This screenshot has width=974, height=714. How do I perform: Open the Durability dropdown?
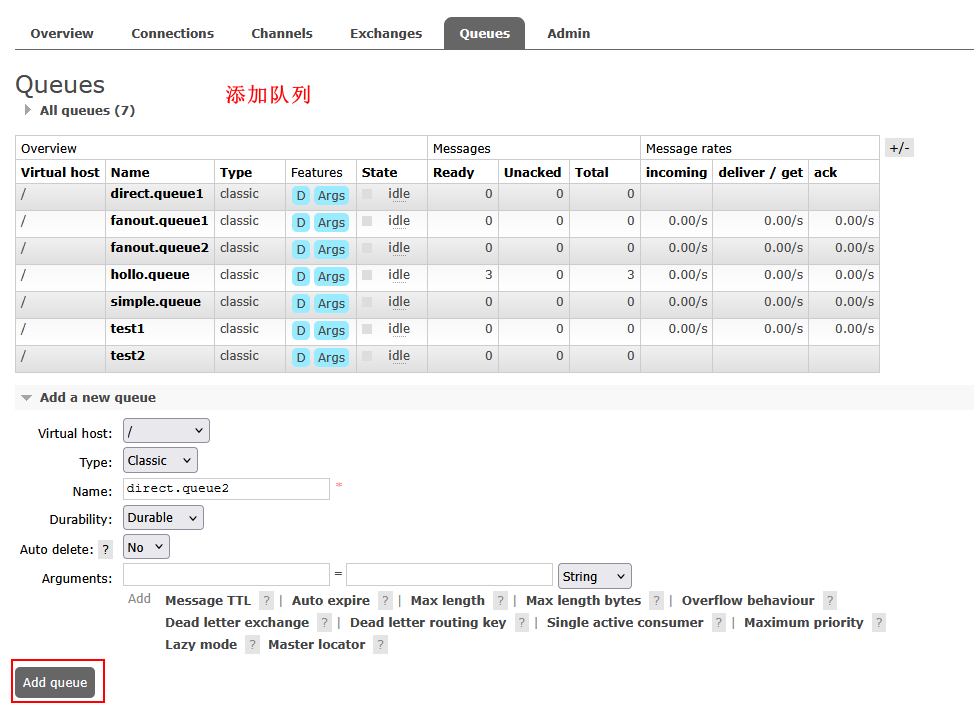(x=163, y=517)
